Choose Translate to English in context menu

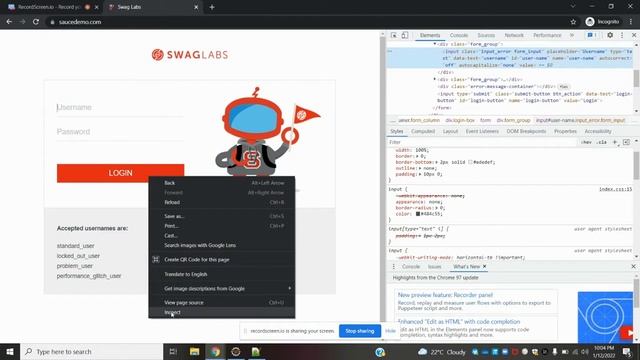[222, 274]
